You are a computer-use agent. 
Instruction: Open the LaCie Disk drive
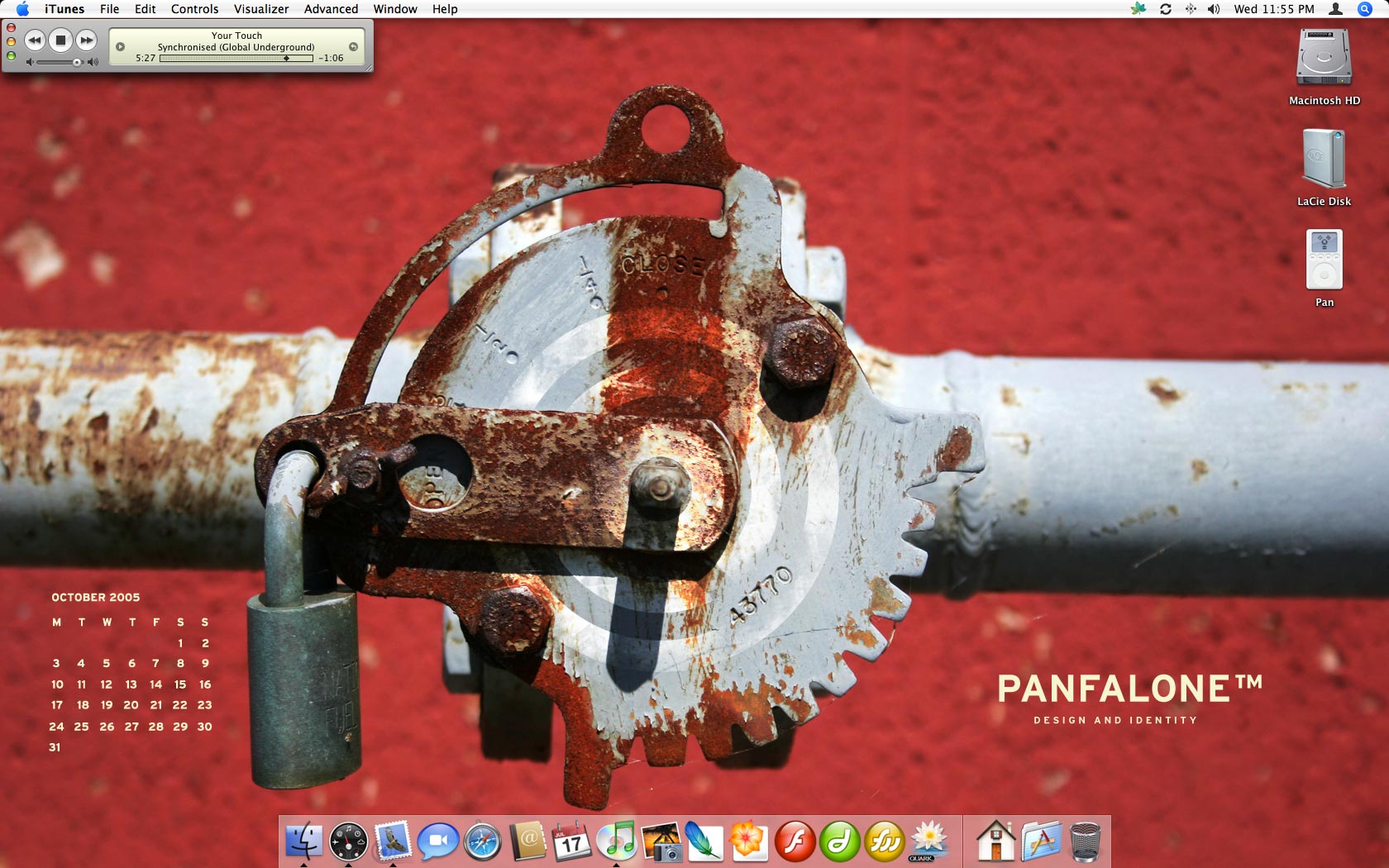(x=1324, y=161)
